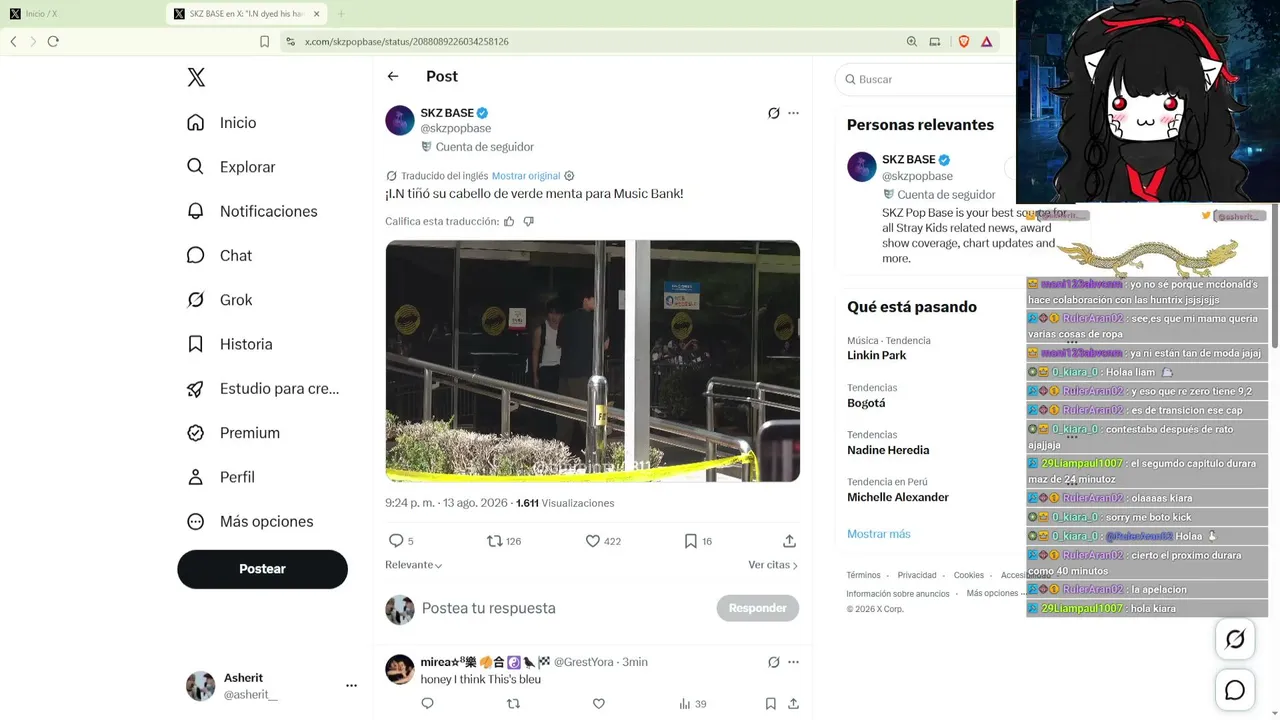
Task: Repost the I.N hair post
Action: tap(504, 541)
